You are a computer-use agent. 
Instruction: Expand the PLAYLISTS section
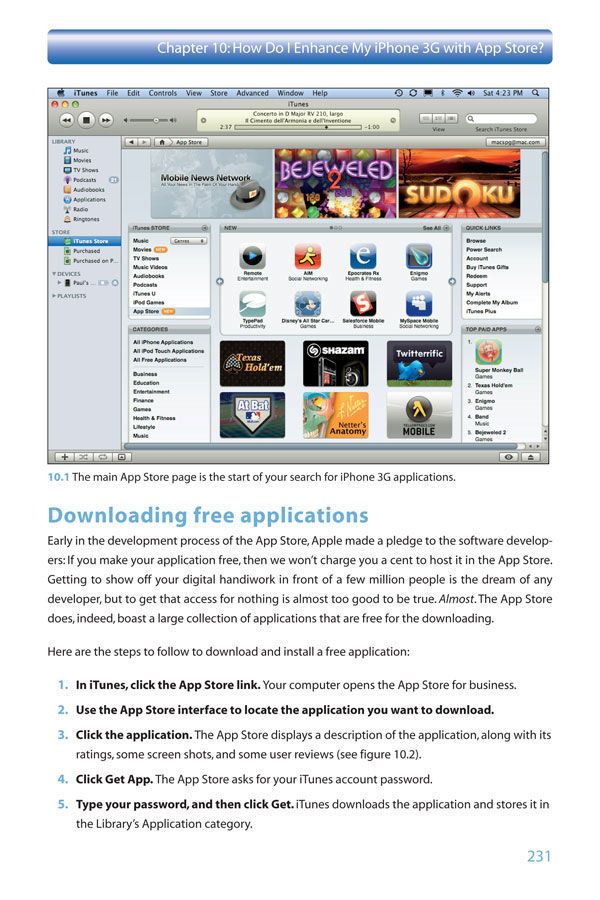coord(54,296)
